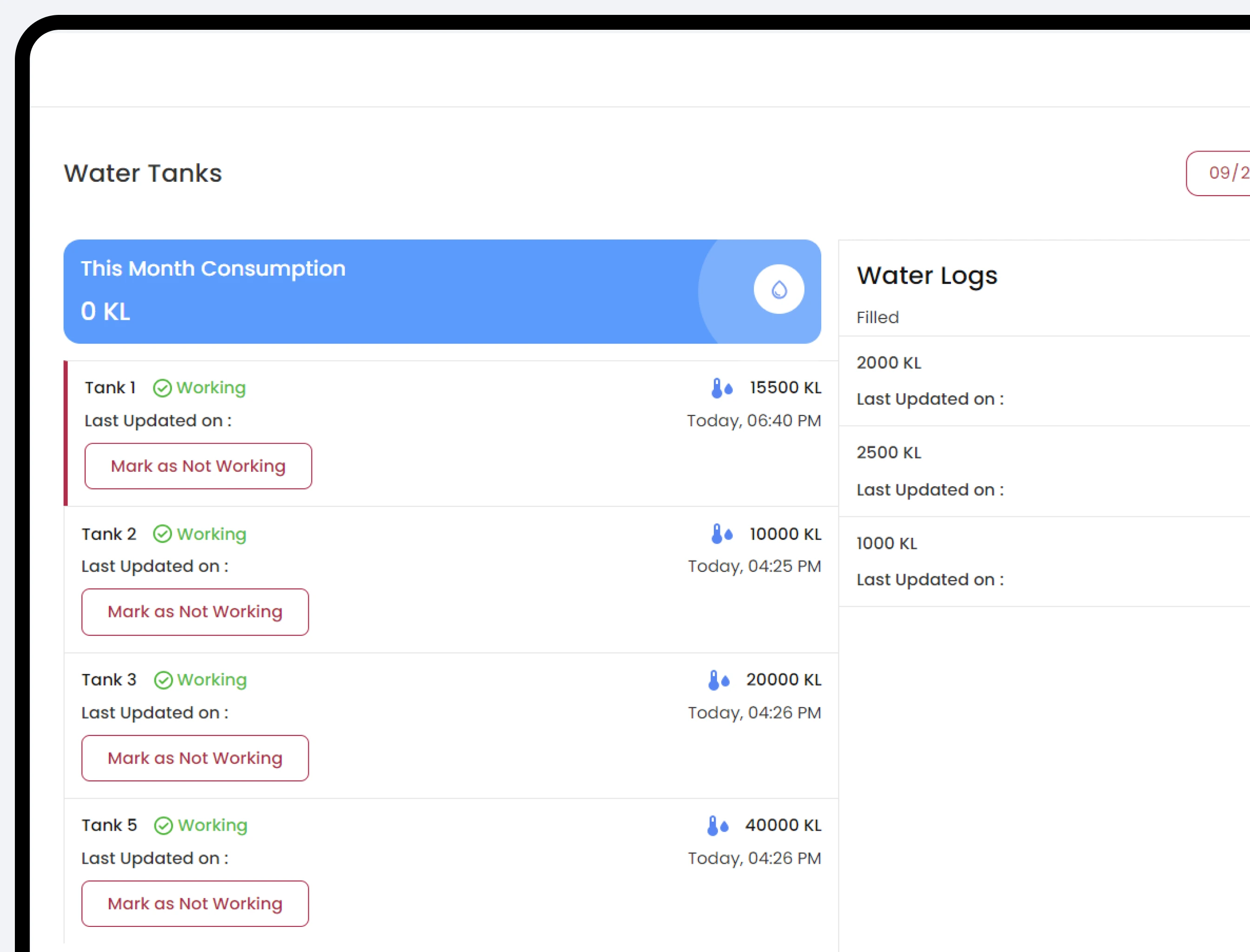Open the 2500 KL water log entry
Viewport: 1250px width, 952px height.
click(x=1044, y=471)
